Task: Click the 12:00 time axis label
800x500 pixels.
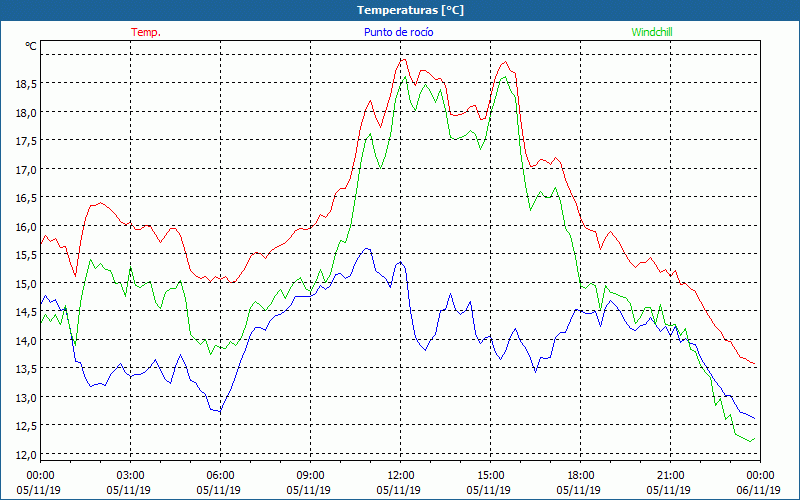Action: (x=401, y=475)
